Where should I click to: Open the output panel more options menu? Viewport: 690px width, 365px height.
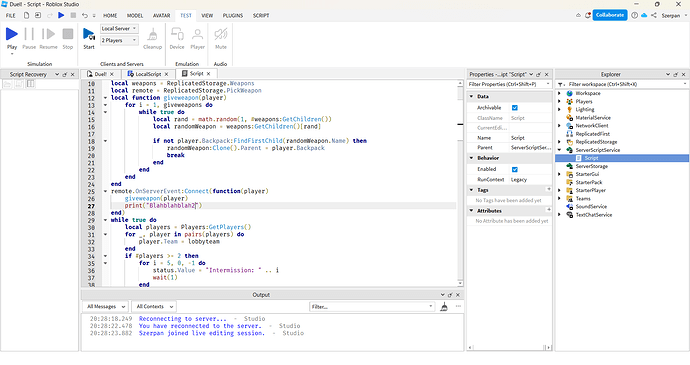458,306
